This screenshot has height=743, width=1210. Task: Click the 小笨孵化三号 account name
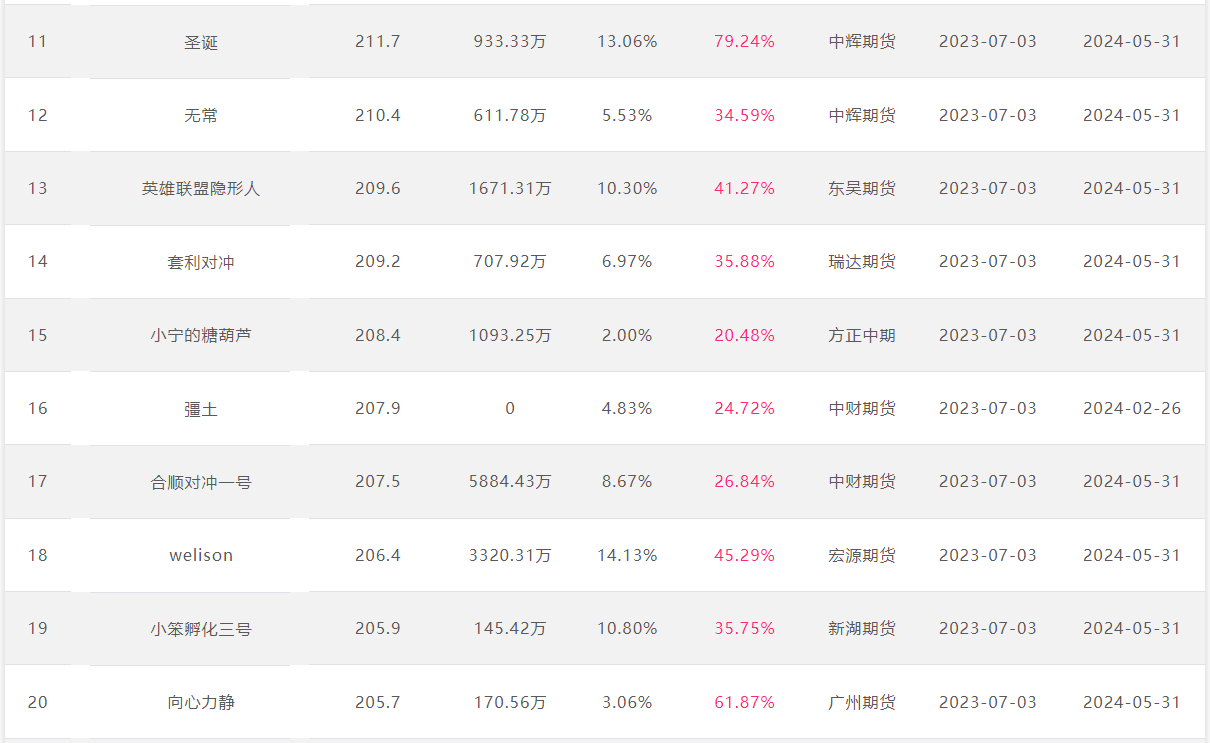click(x=201, y=628)
